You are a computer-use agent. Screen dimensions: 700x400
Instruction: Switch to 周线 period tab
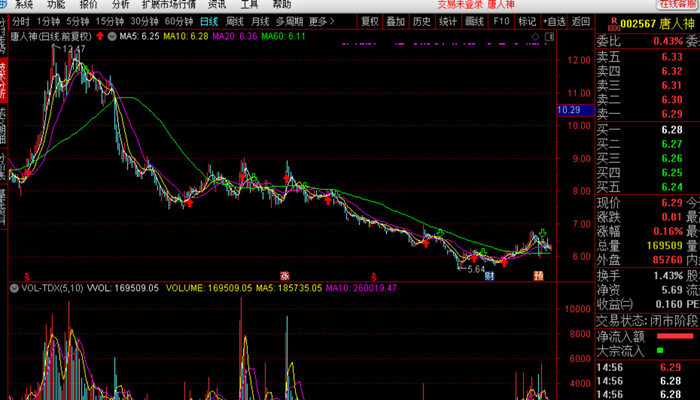234,21
